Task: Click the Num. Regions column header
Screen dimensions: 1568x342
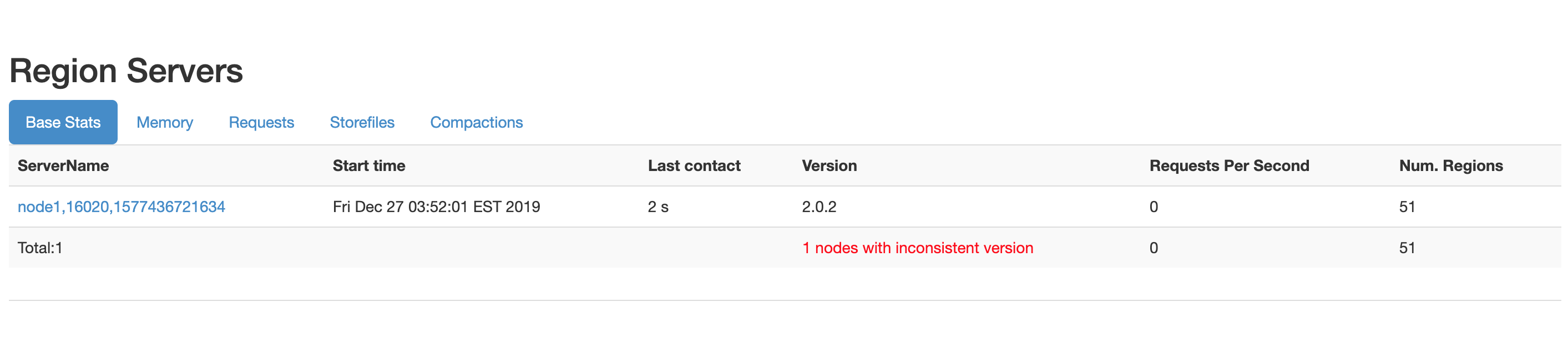Action: click(x=1450, y=165)
